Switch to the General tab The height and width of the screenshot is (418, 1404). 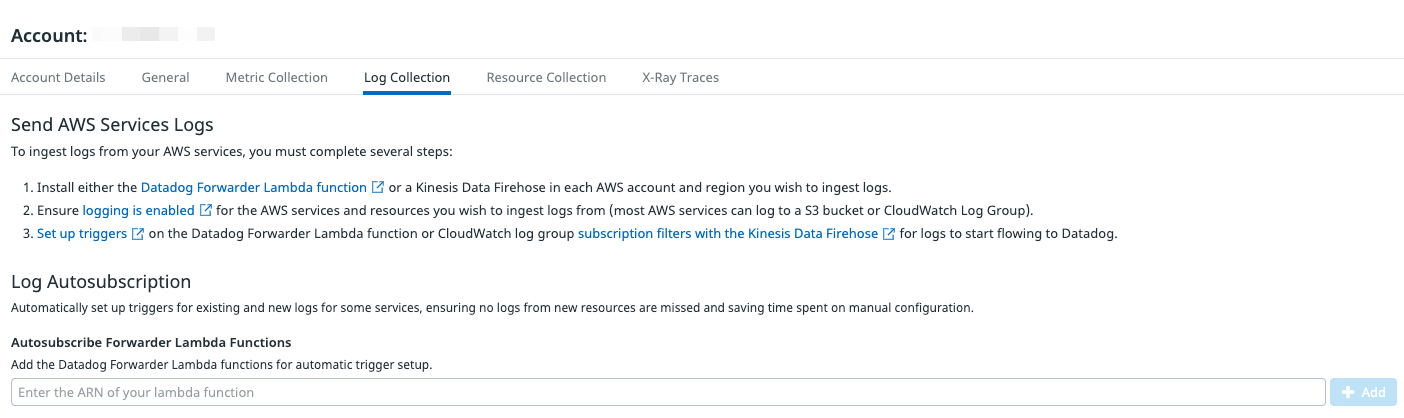tap(166, 77)
